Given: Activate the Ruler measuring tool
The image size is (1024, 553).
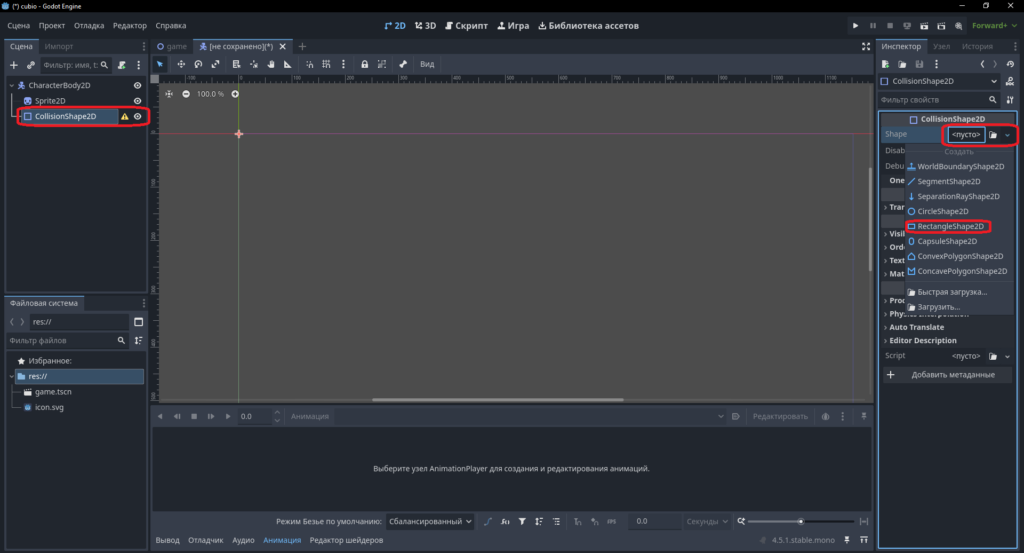Looking at the screenshot, I should tap(287, 64).
